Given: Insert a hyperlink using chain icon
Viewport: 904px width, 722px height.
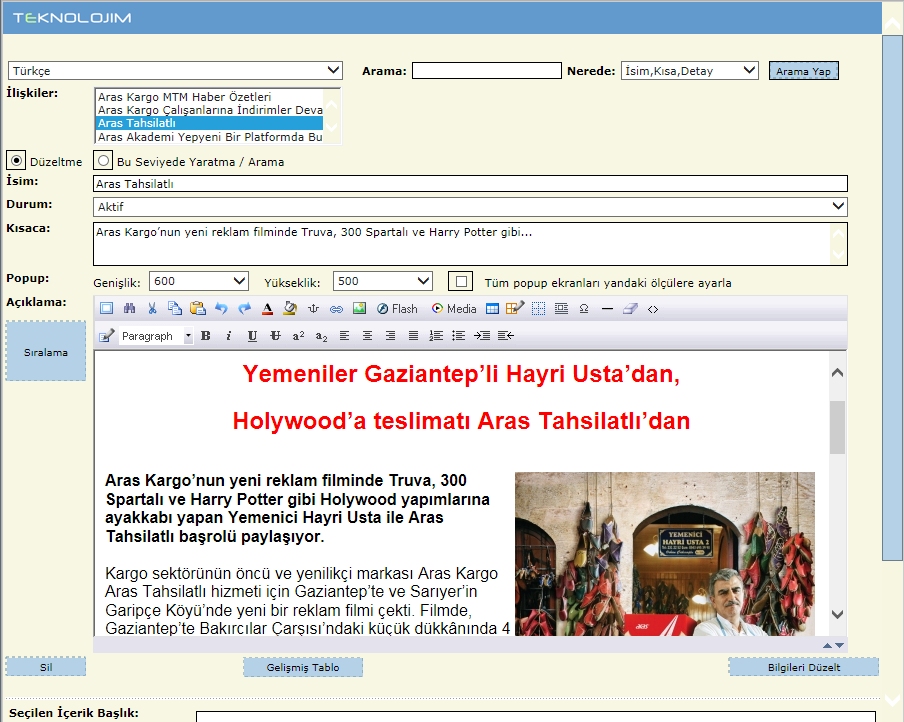Looking at the screenshot, I should 336,309.
